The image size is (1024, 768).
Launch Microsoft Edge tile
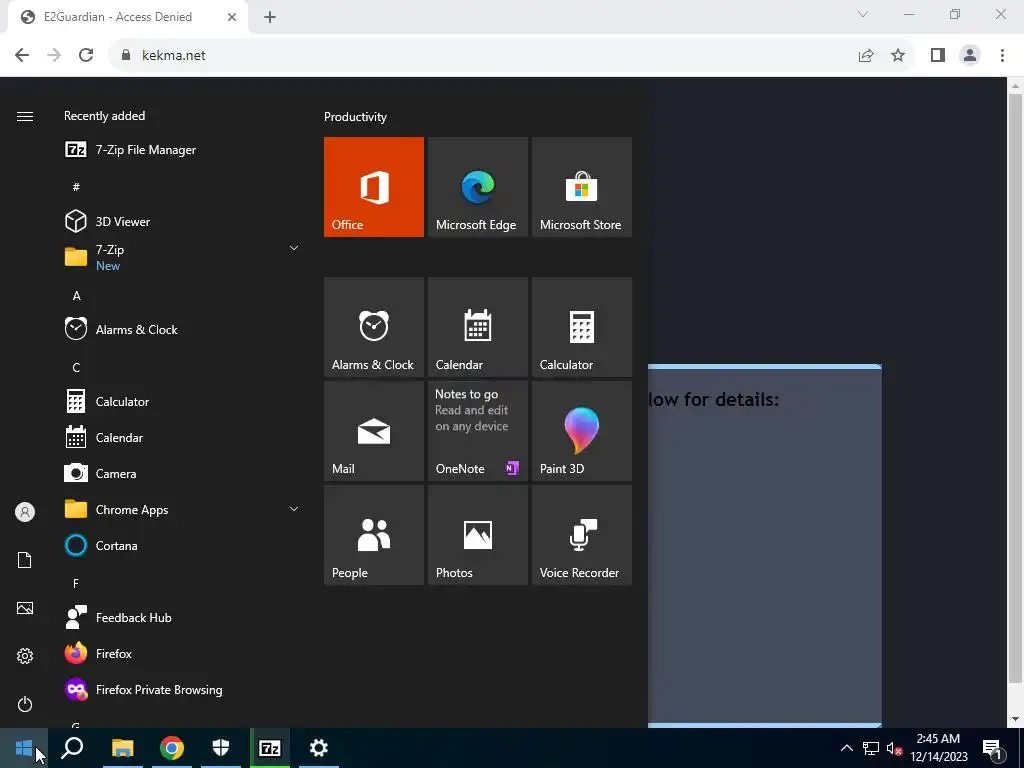point(477,187)
